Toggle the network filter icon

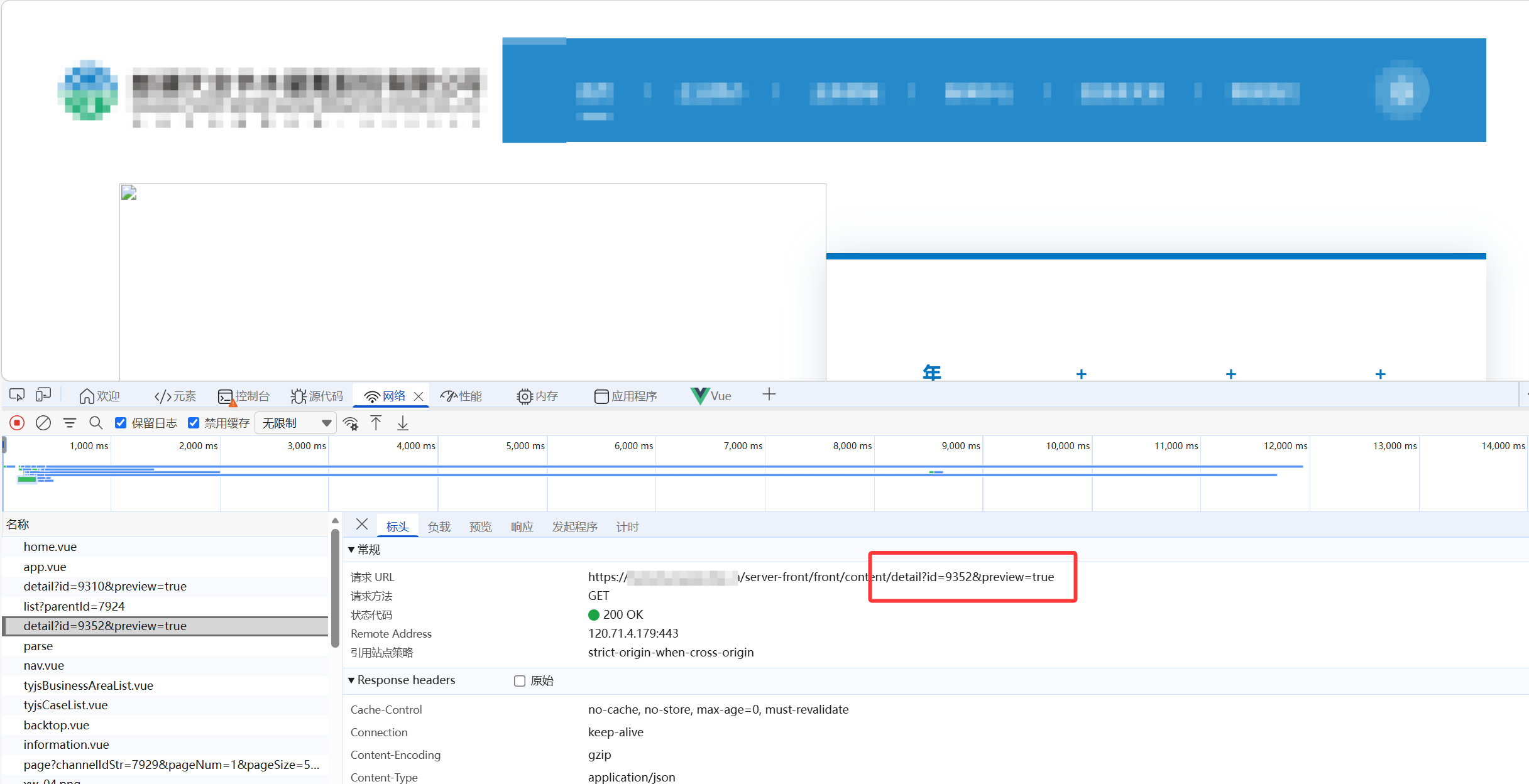pos(70,423)
